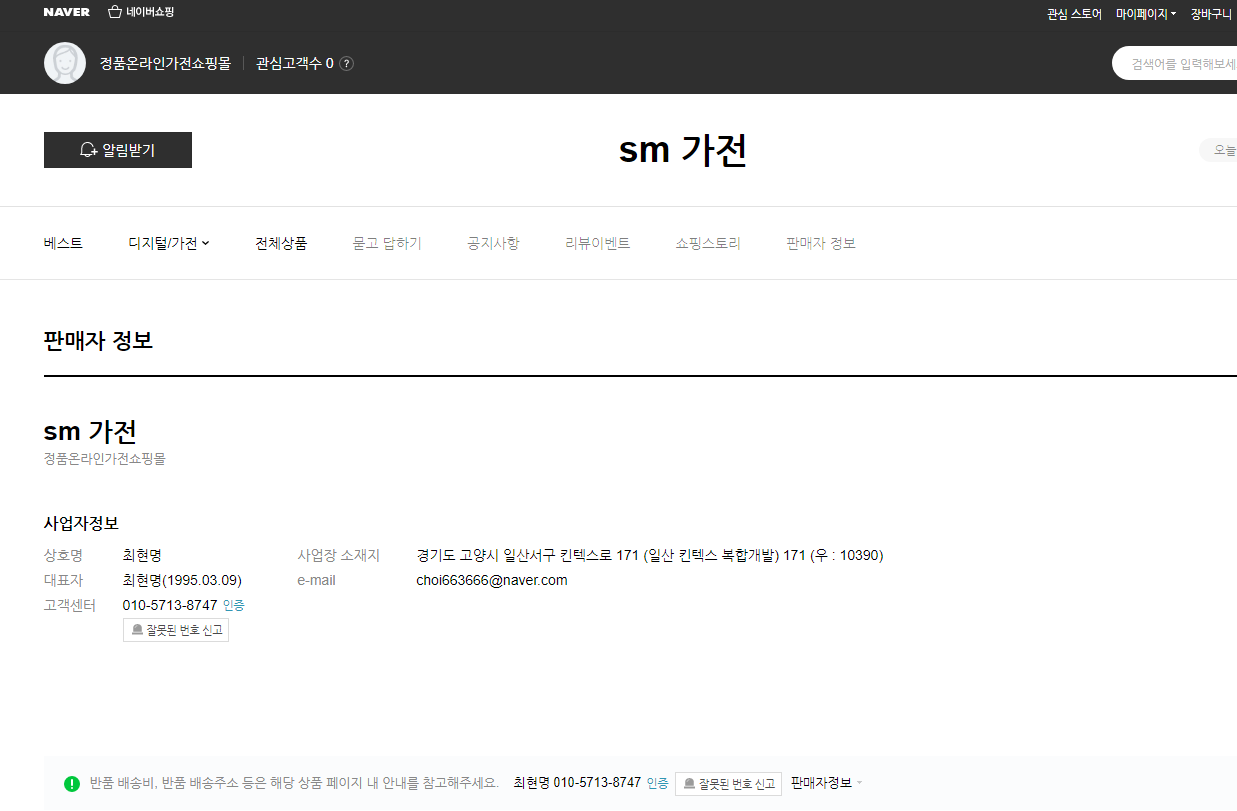Open the 전체상품 menu
The height and width of the screenshot is (811, 1237).
pos(281,243)
